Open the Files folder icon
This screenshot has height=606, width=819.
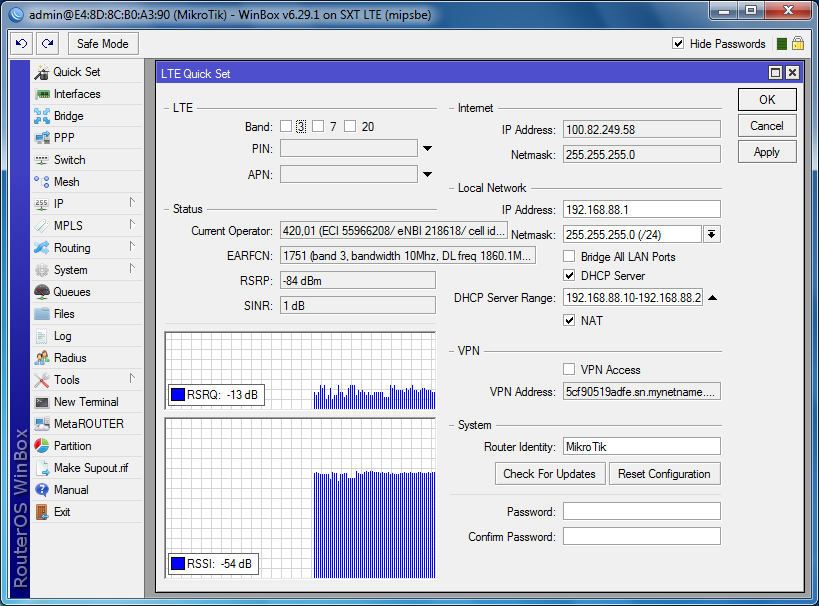coord(42,314)
